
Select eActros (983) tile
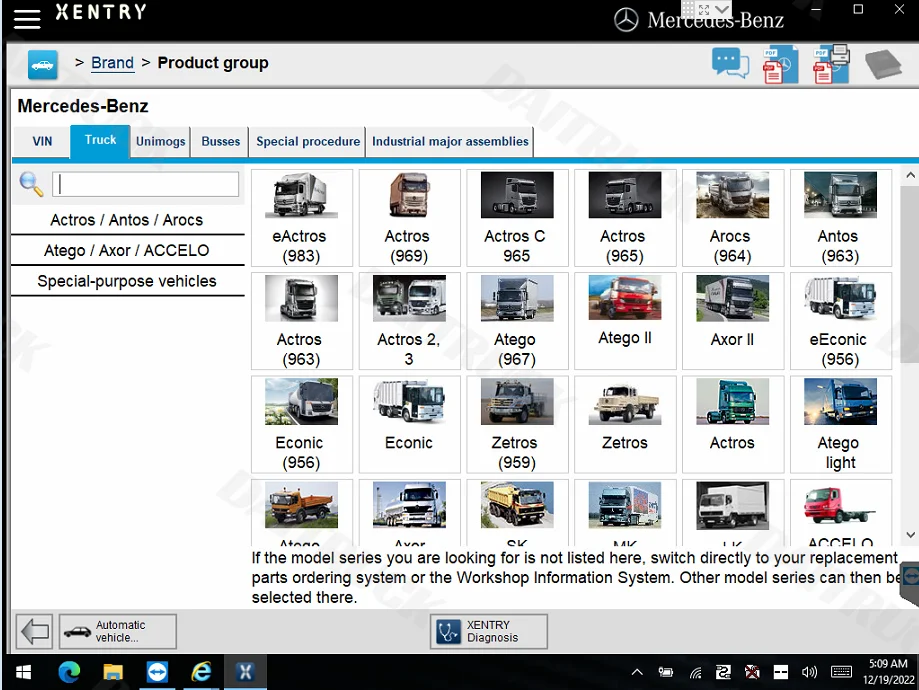tap(301, 218)
